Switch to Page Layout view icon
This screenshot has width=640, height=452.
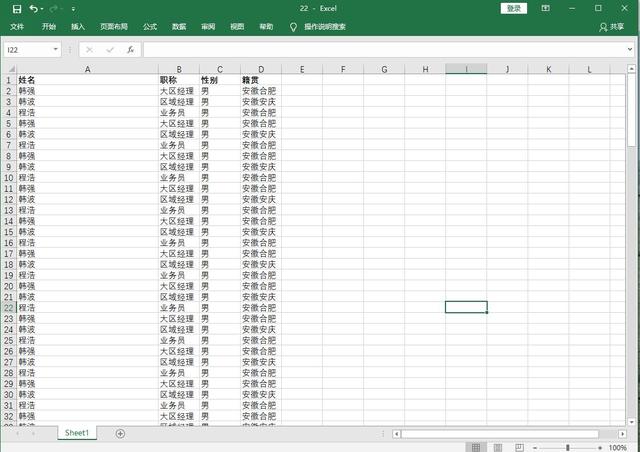pos(498,448)
